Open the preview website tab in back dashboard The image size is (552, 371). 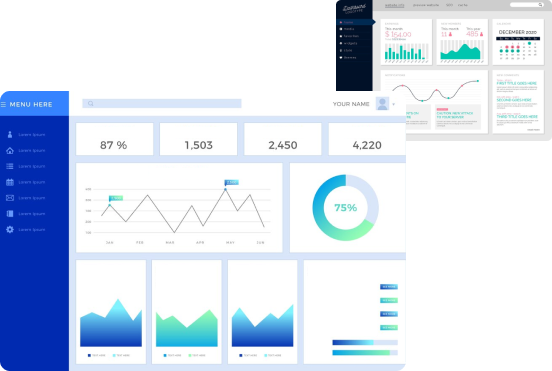pos(426,5)
